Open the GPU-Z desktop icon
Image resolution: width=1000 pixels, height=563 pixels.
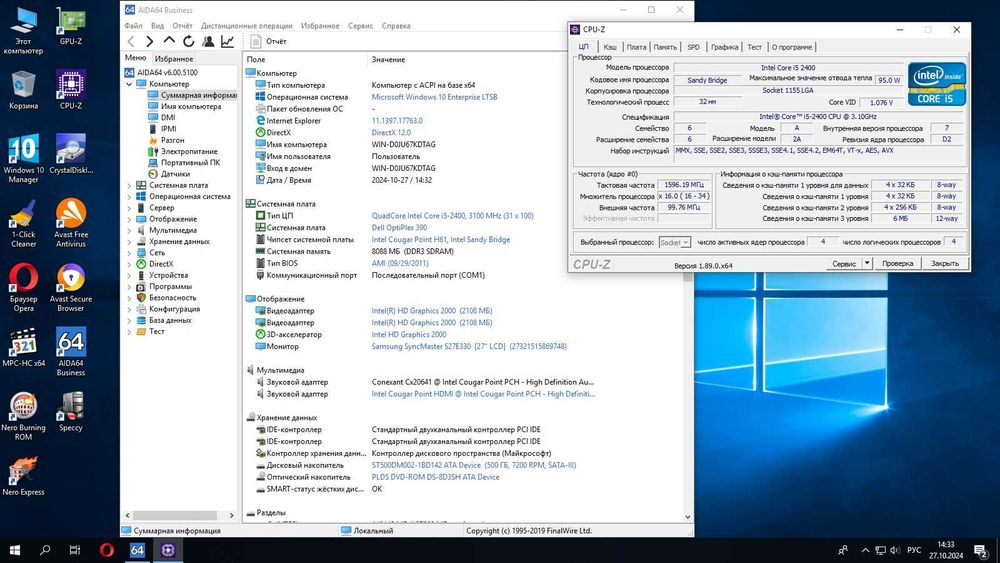[x=71, y=26]
